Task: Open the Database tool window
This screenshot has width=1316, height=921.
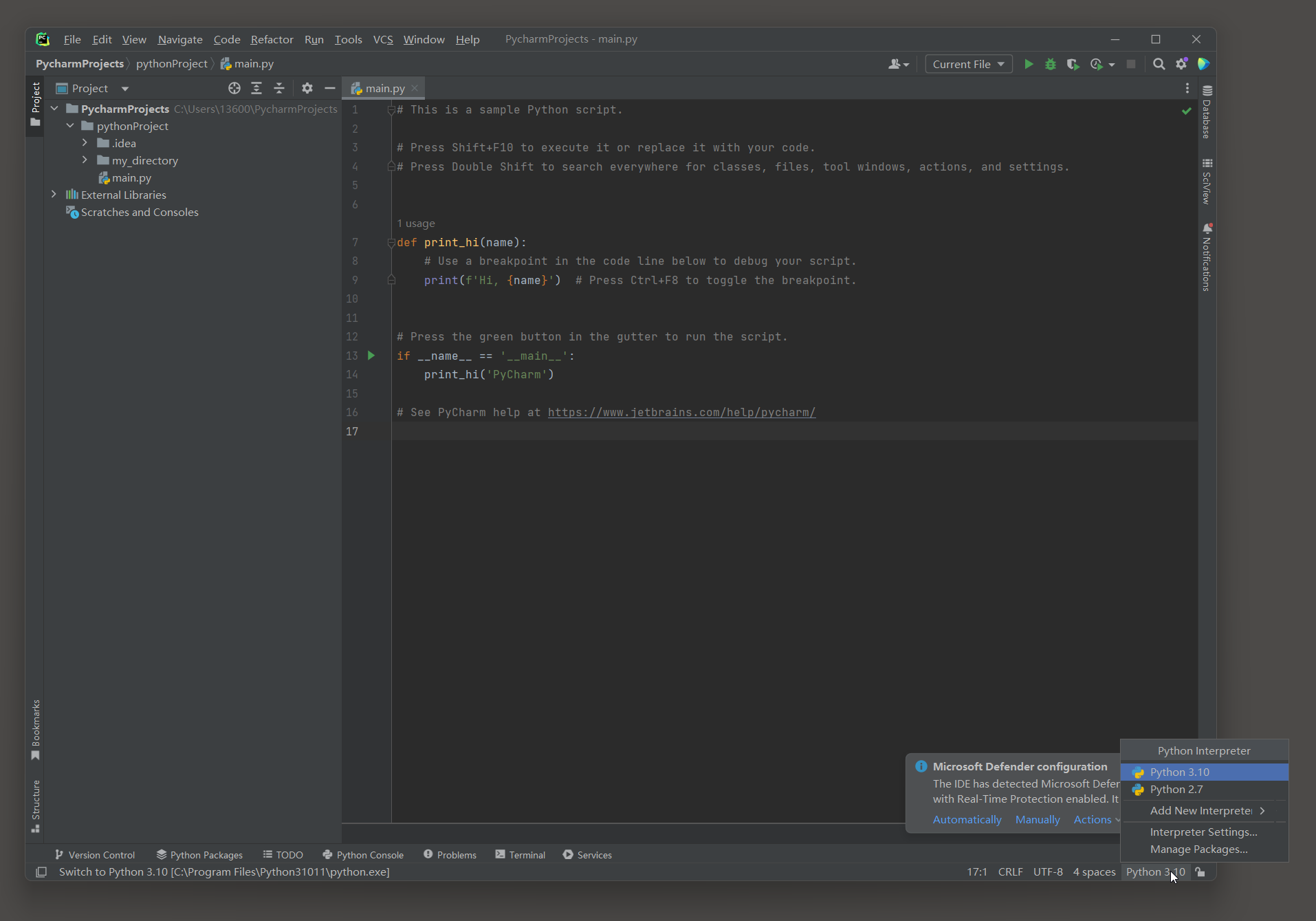Action: [1207, 112]
